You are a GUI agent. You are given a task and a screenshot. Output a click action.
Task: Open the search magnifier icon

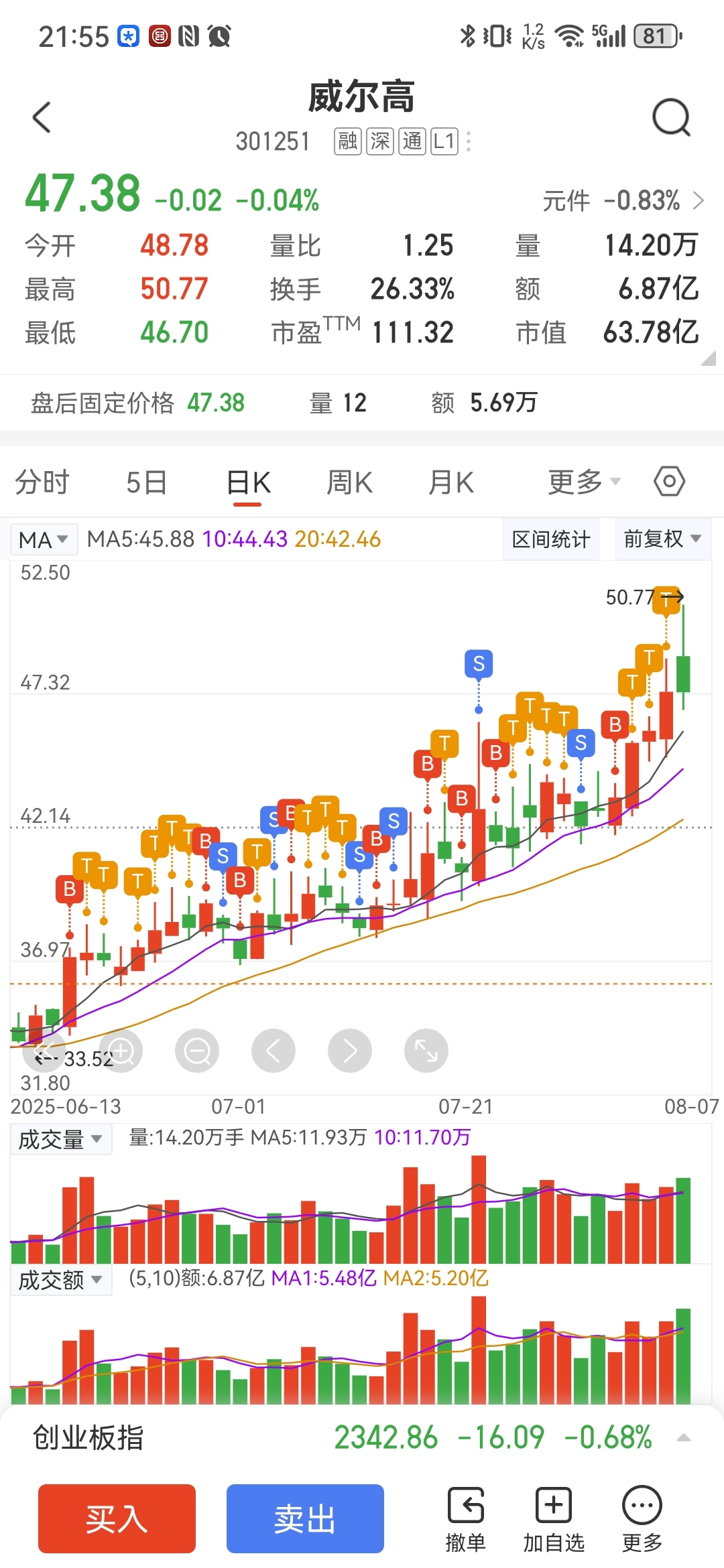(x=671, y=118)
